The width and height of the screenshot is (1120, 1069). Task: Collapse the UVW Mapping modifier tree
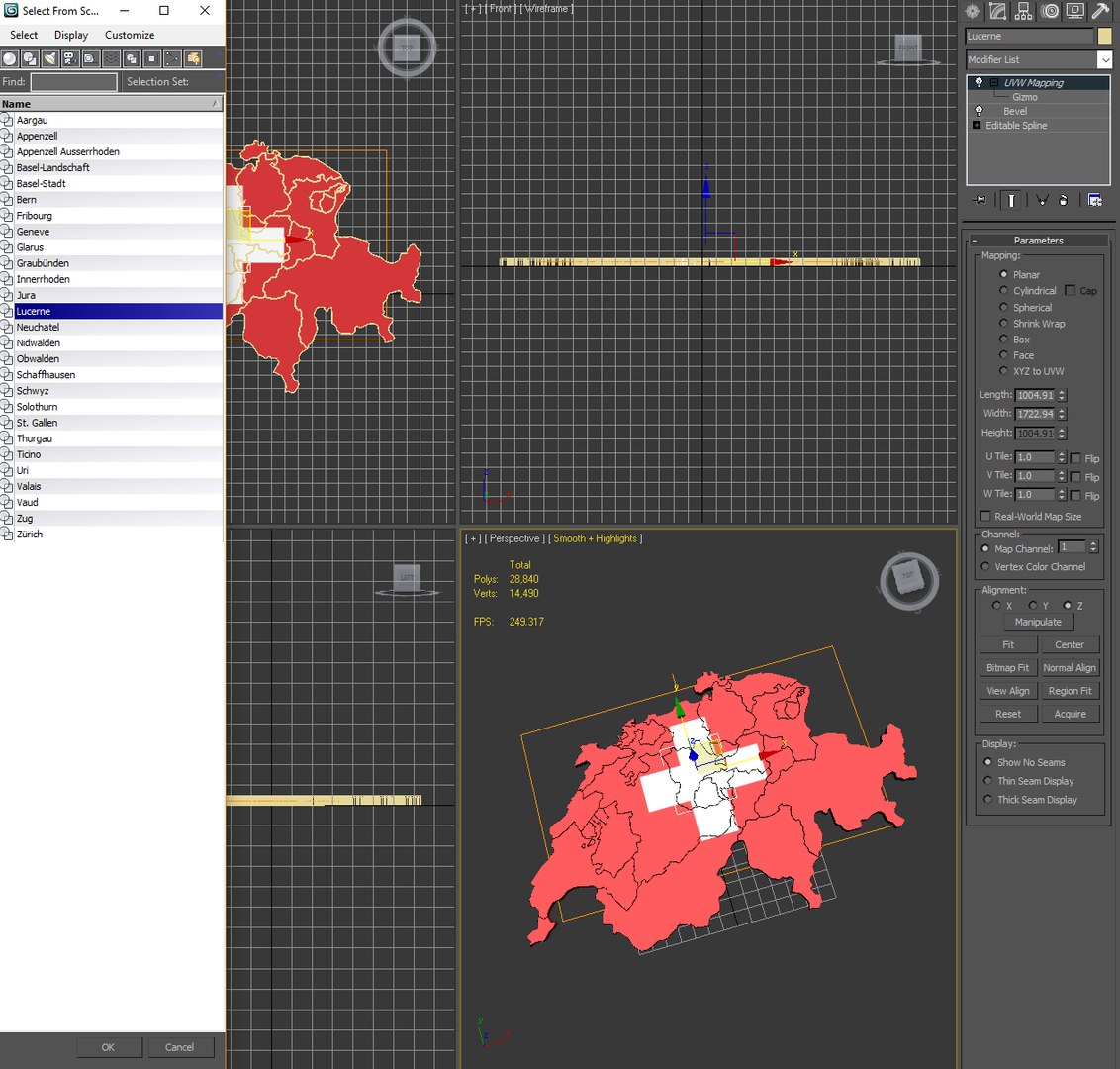point(993,83)
